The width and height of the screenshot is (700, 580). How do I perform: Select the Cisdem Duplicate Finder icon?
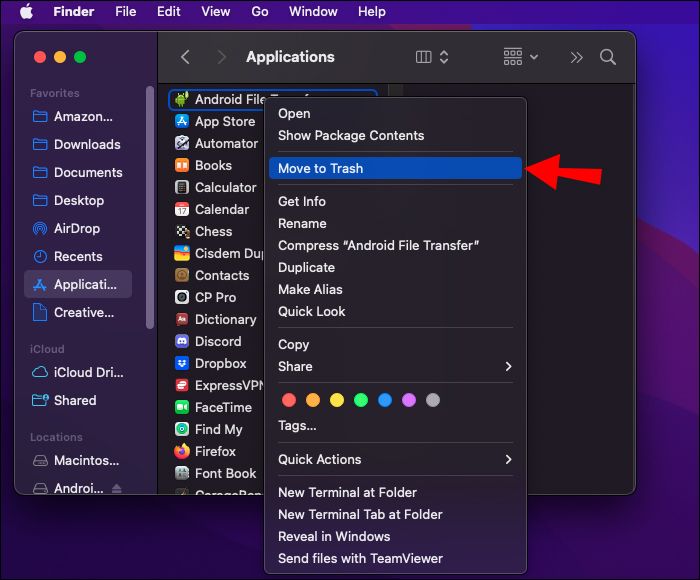[182, 253]
